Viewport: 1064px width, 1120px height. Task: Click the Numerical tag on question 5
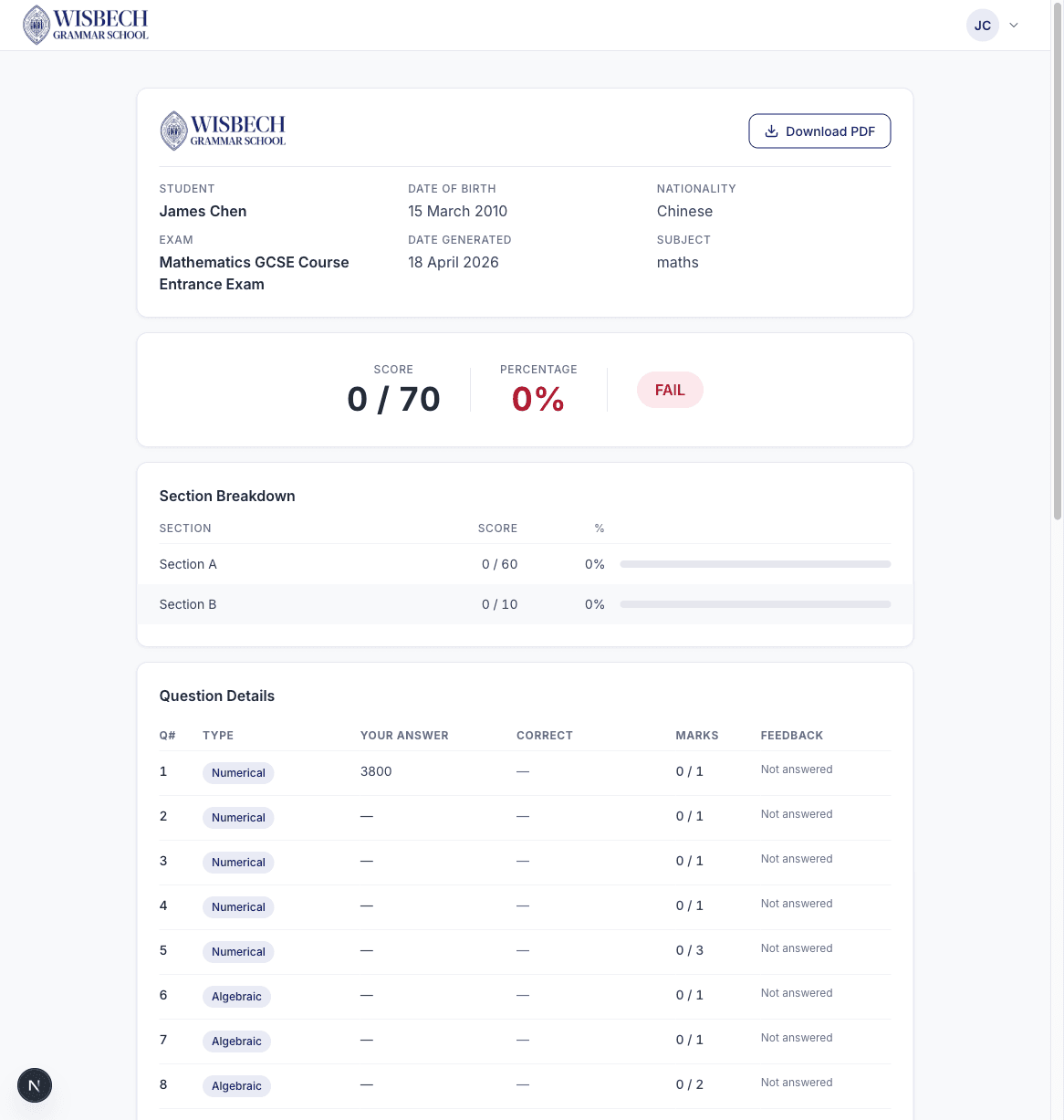tap(238, 952)
